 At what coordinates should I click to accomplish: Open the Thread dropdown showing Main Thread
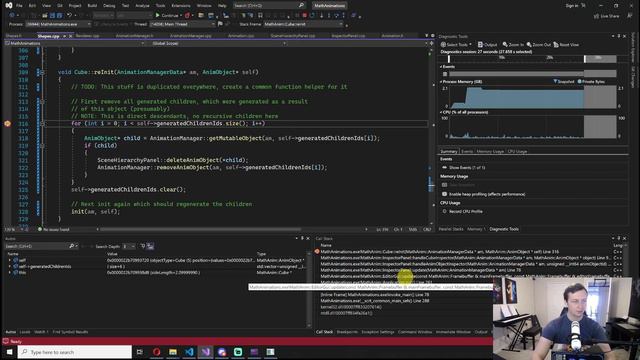coord(182,24)
